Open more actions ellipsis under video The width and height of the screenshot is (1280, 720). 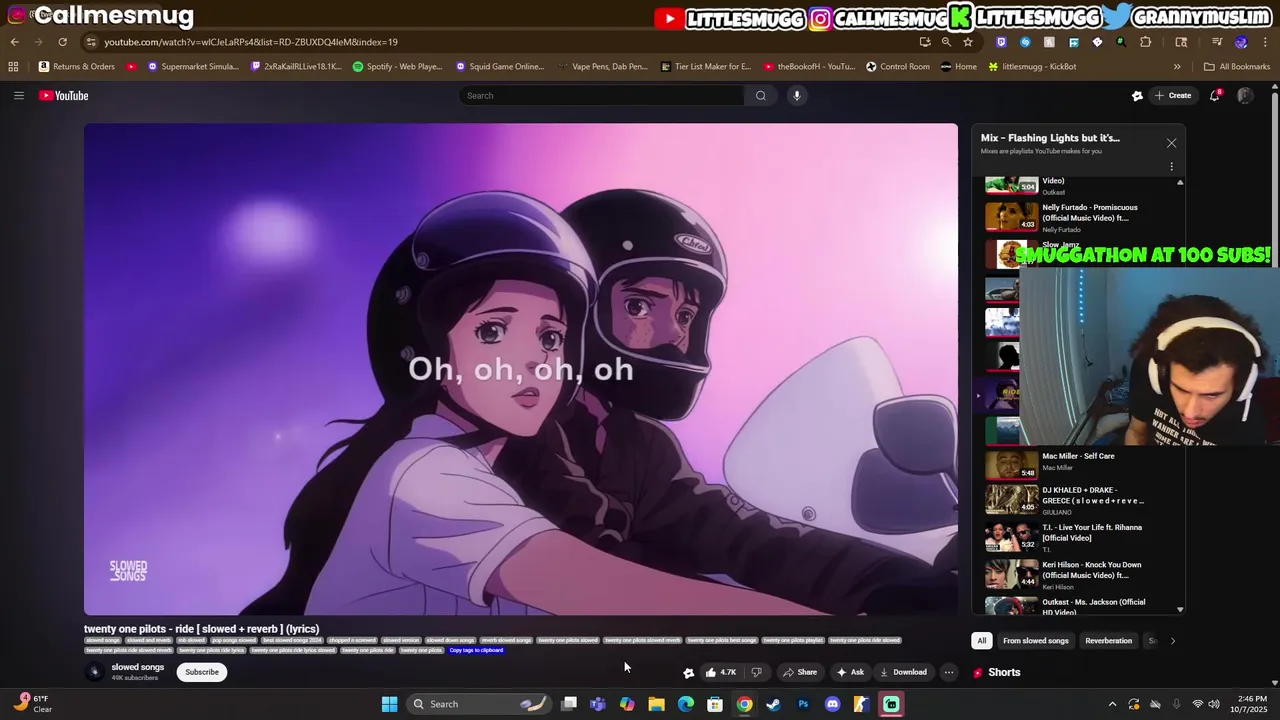tap(949, 672)
